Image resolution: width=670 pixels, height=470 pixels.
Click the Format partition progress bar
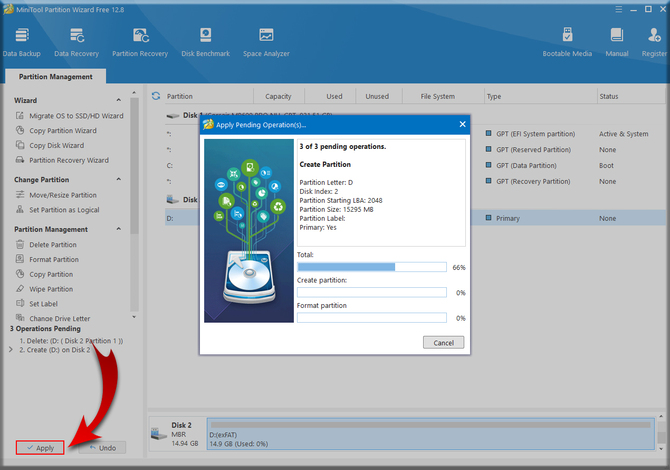click(372, 318)
